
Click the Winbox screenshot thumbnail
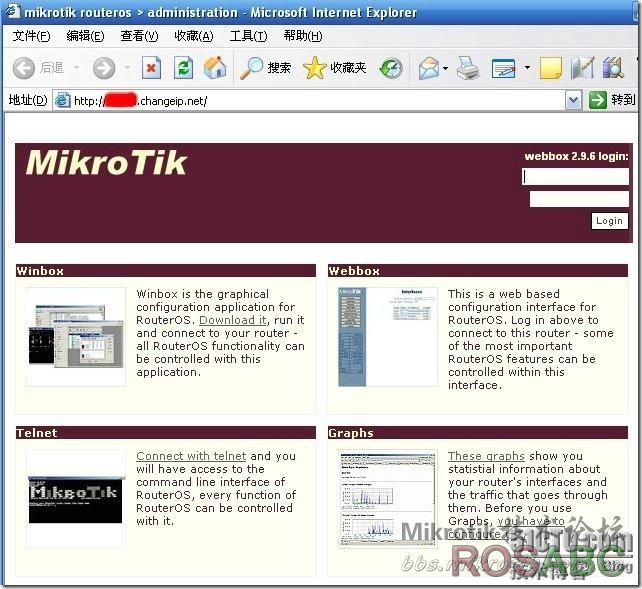[76, 336]
